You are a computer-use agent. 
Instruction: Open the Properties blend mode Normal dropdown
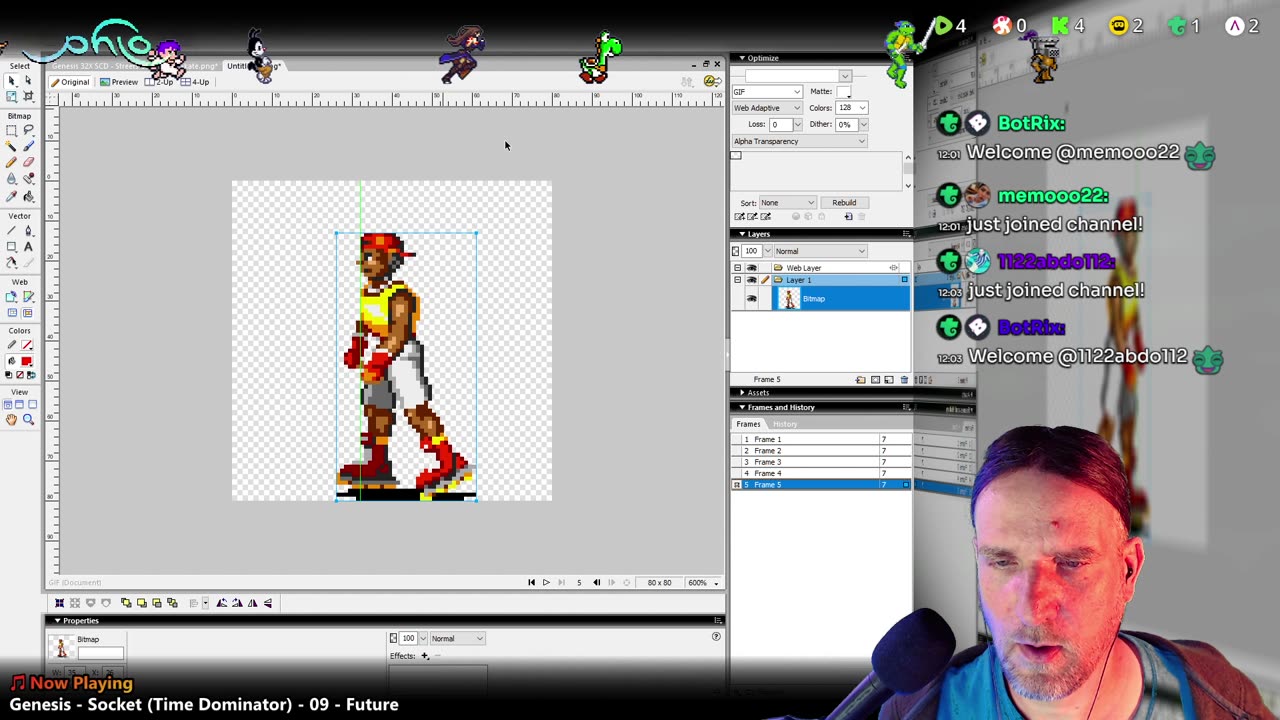(457, 638)
